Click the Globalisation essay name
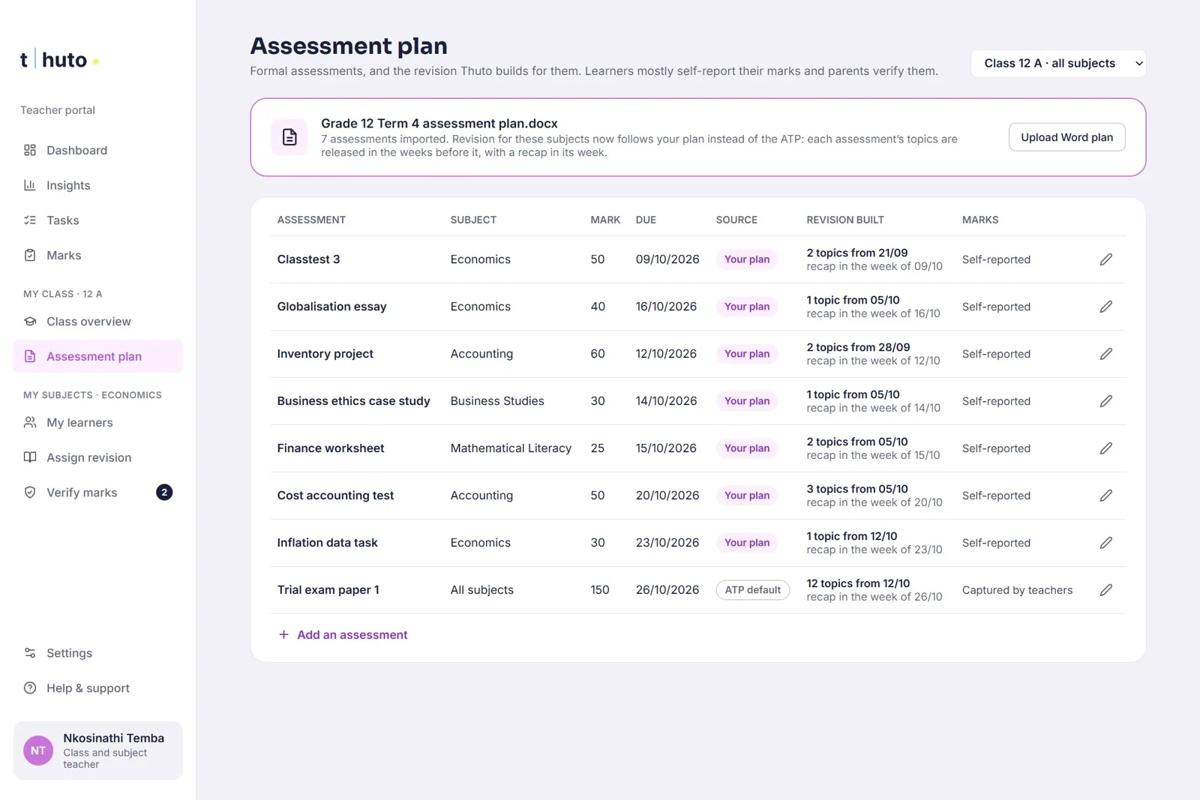This screenshot has height=800, width=1200. [x=332, y=307]
